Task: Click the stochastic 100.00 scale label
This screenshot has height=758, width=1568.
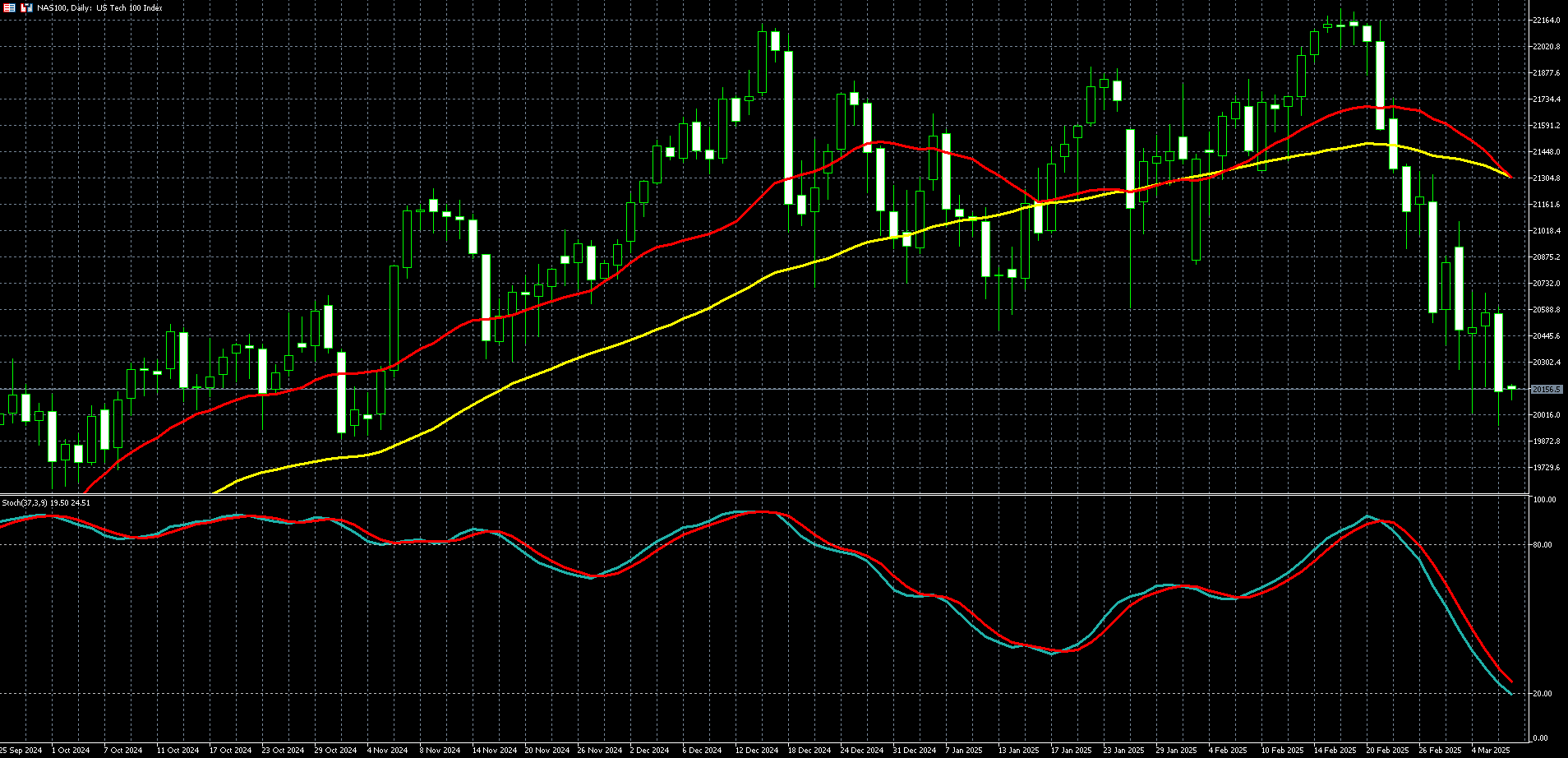Action: point(1544,500)
